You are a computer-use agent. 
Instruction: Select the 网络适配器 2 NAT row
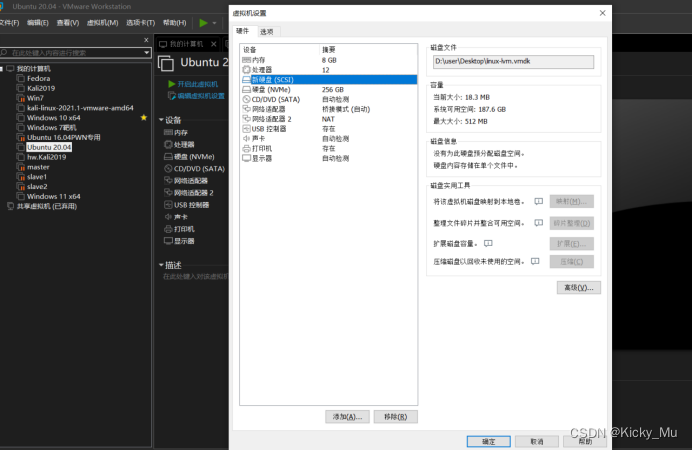click(x=328, y=119)
